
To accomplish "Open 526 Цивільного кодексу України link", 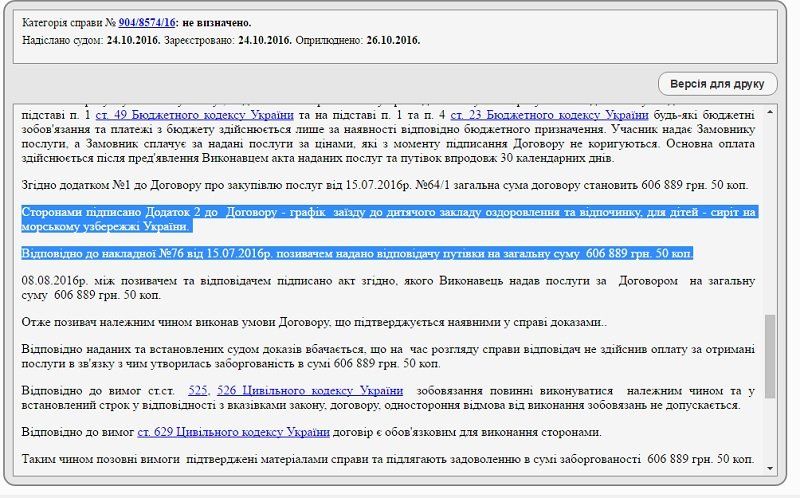I will 310,391.
